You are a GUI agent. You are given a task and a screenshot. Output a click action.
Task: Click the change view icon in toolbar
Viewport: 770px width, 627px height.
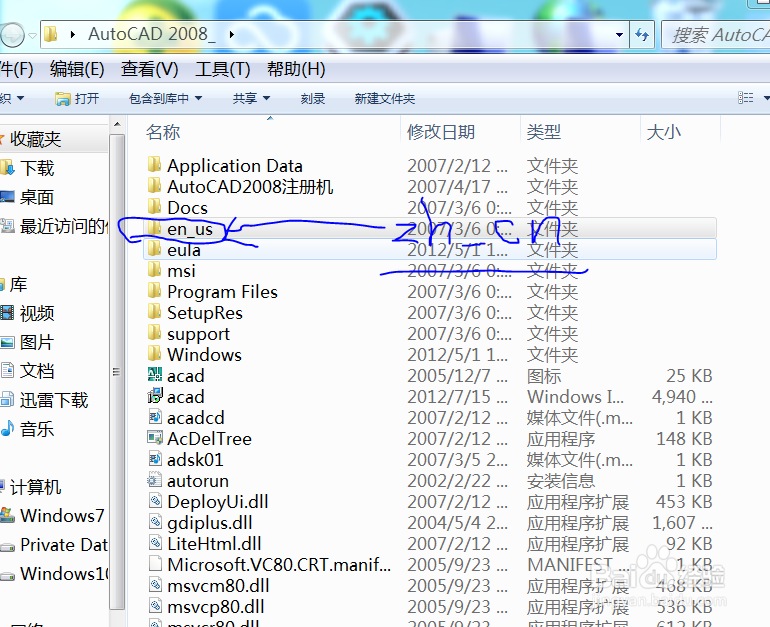[745, 98]
